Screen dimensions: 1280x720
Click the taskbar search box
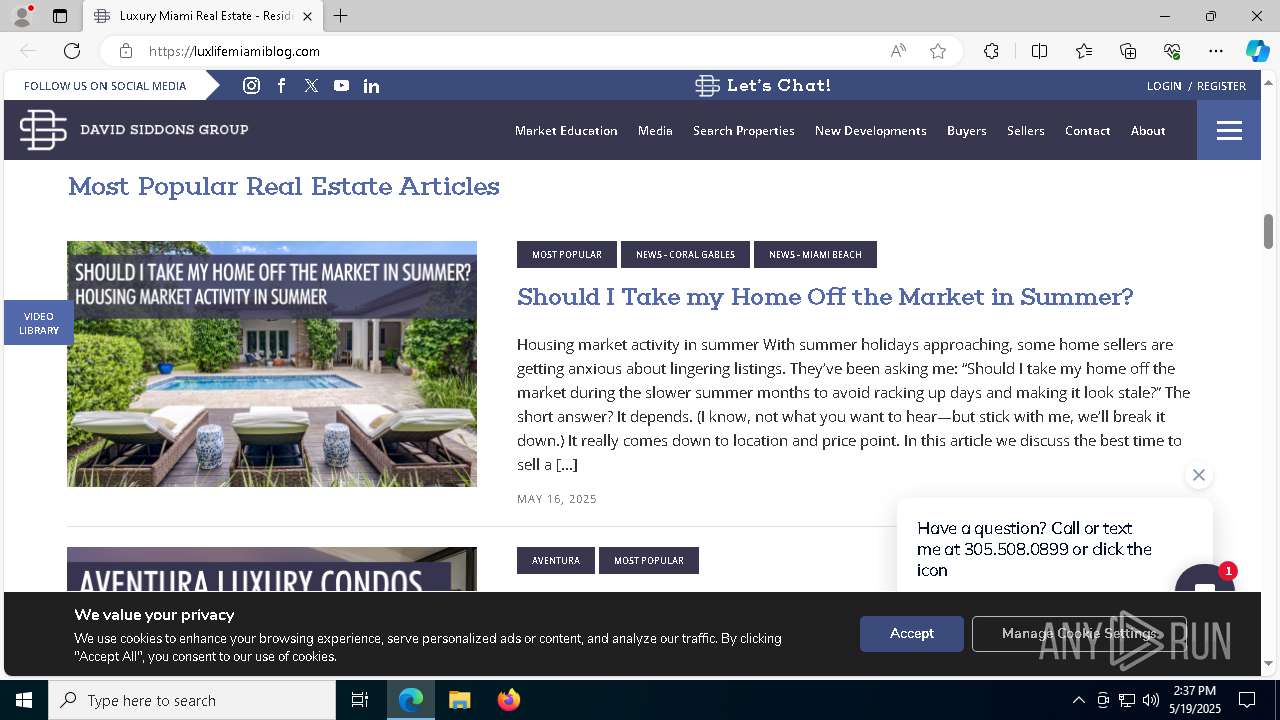pyautogui.click(x=192, y=700)
